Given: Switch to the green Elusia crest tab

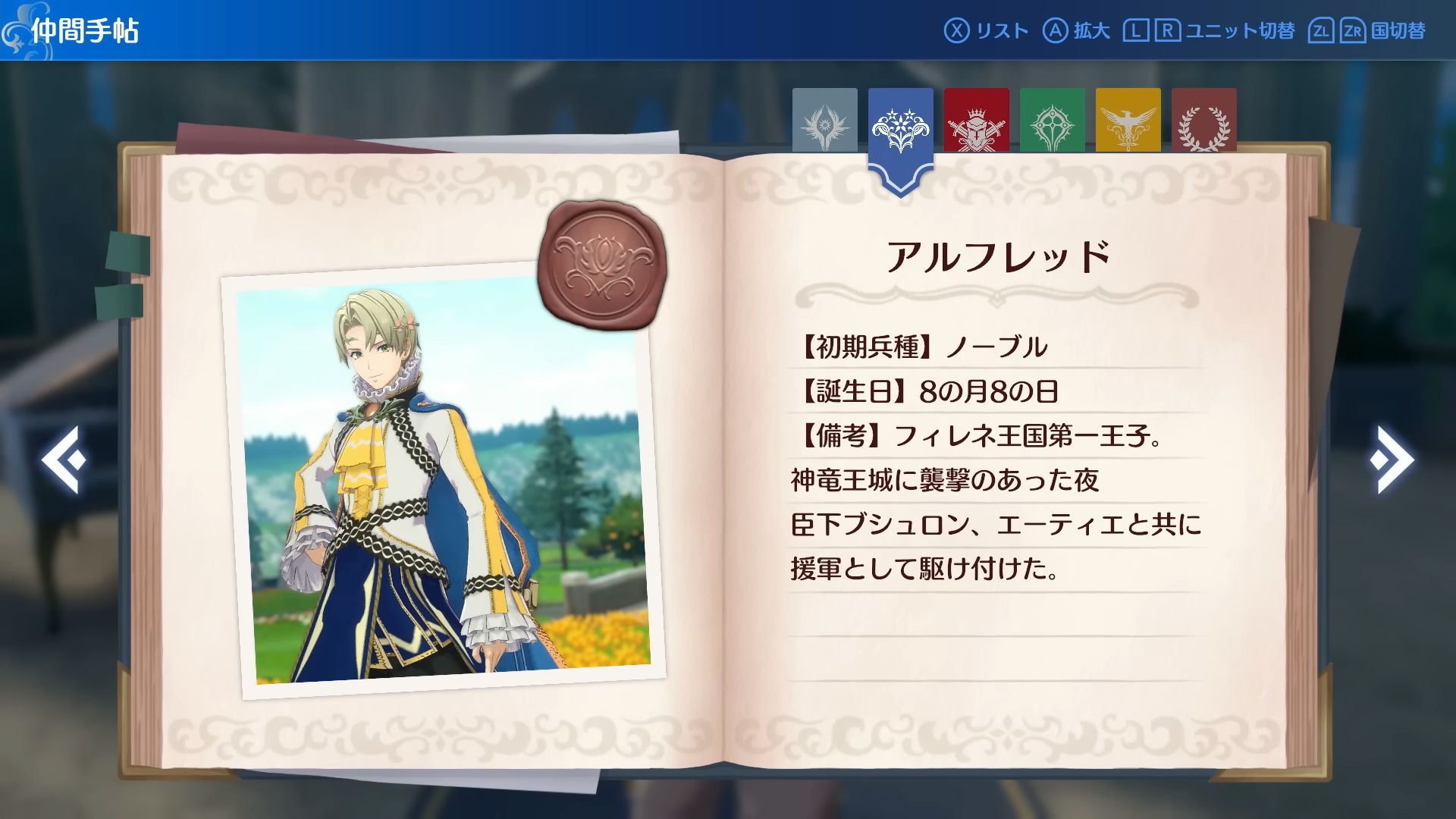Looking at the screenshot, I should tap(1053, 119).
